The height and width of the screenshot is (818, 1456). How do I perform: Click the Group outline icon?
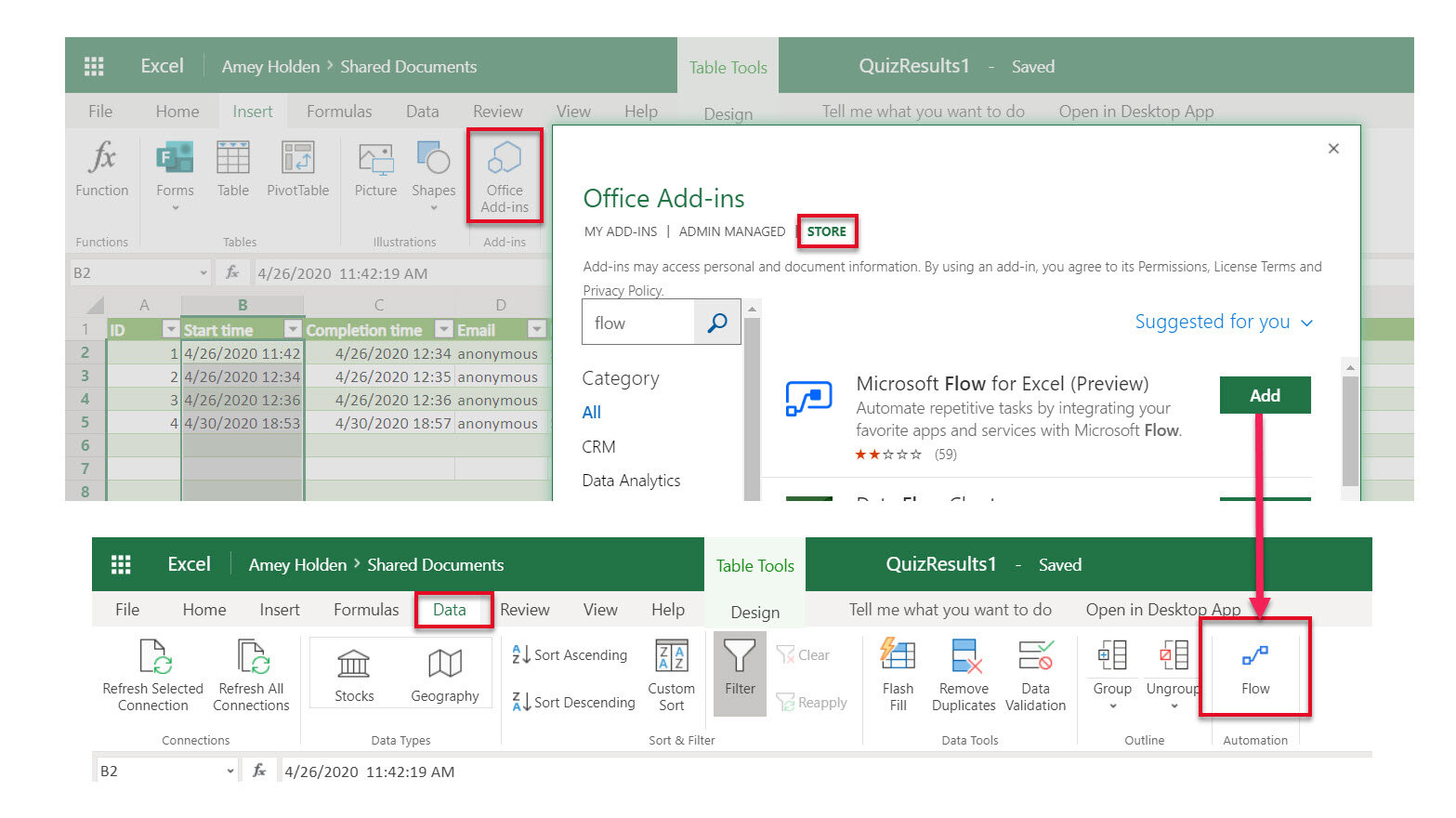[x=1112, y=655]
